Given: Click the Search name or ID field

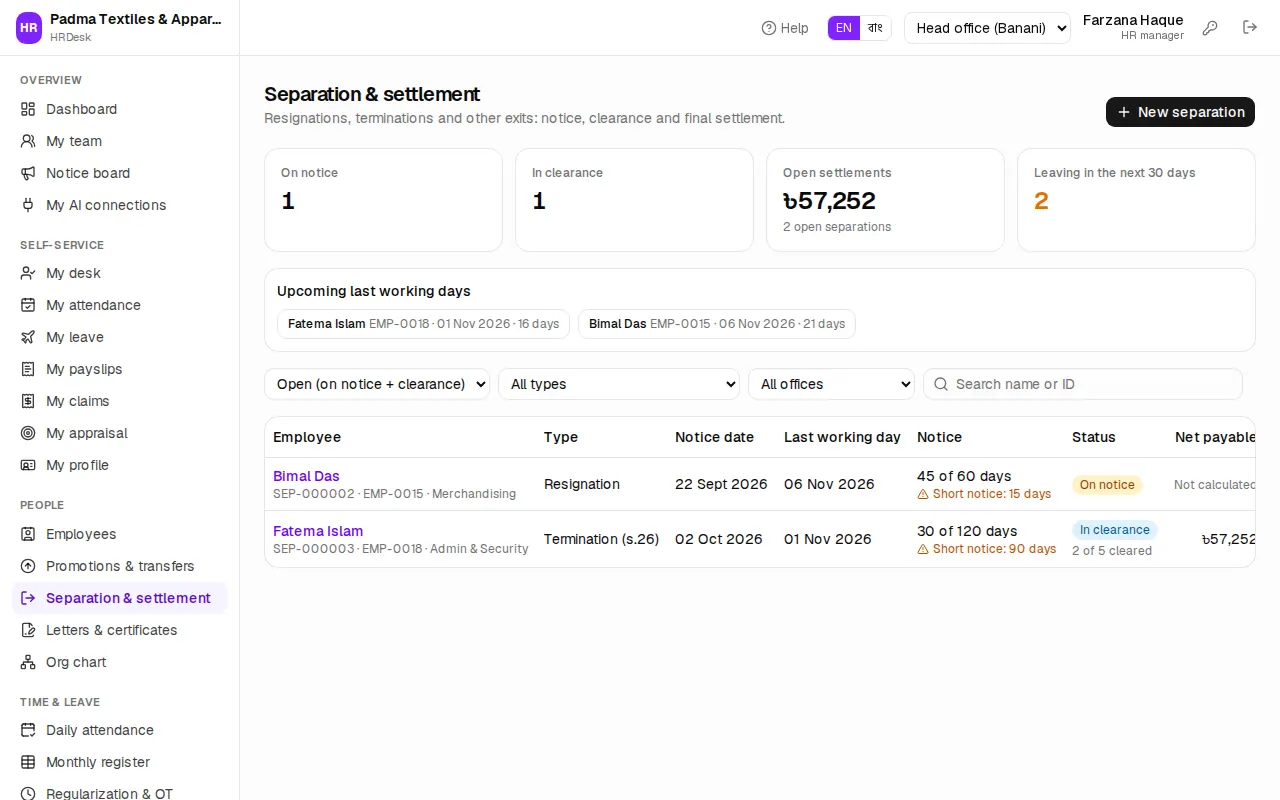Looking at the screenshot, I should pyautogui.click(x=1083, y=384).
